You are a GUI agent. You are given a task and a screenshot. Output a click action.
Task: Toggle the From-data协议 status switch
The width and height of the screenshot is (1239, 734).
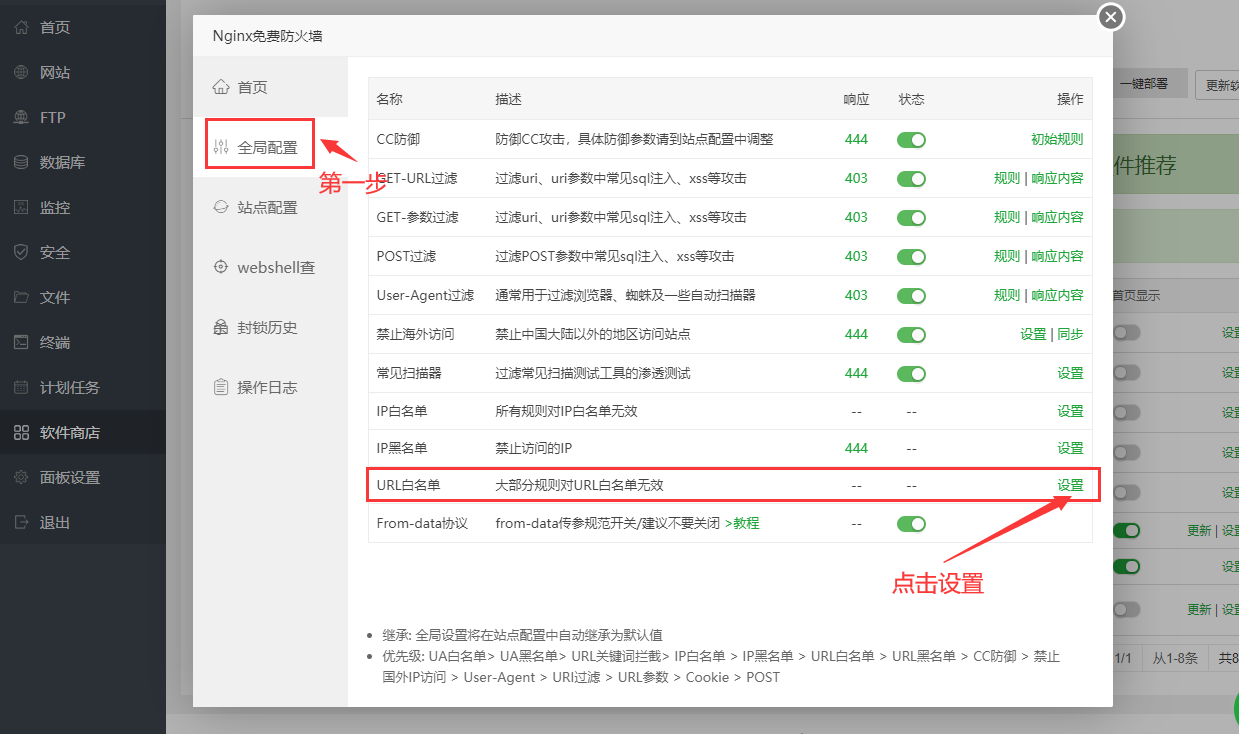pos(911,523)
